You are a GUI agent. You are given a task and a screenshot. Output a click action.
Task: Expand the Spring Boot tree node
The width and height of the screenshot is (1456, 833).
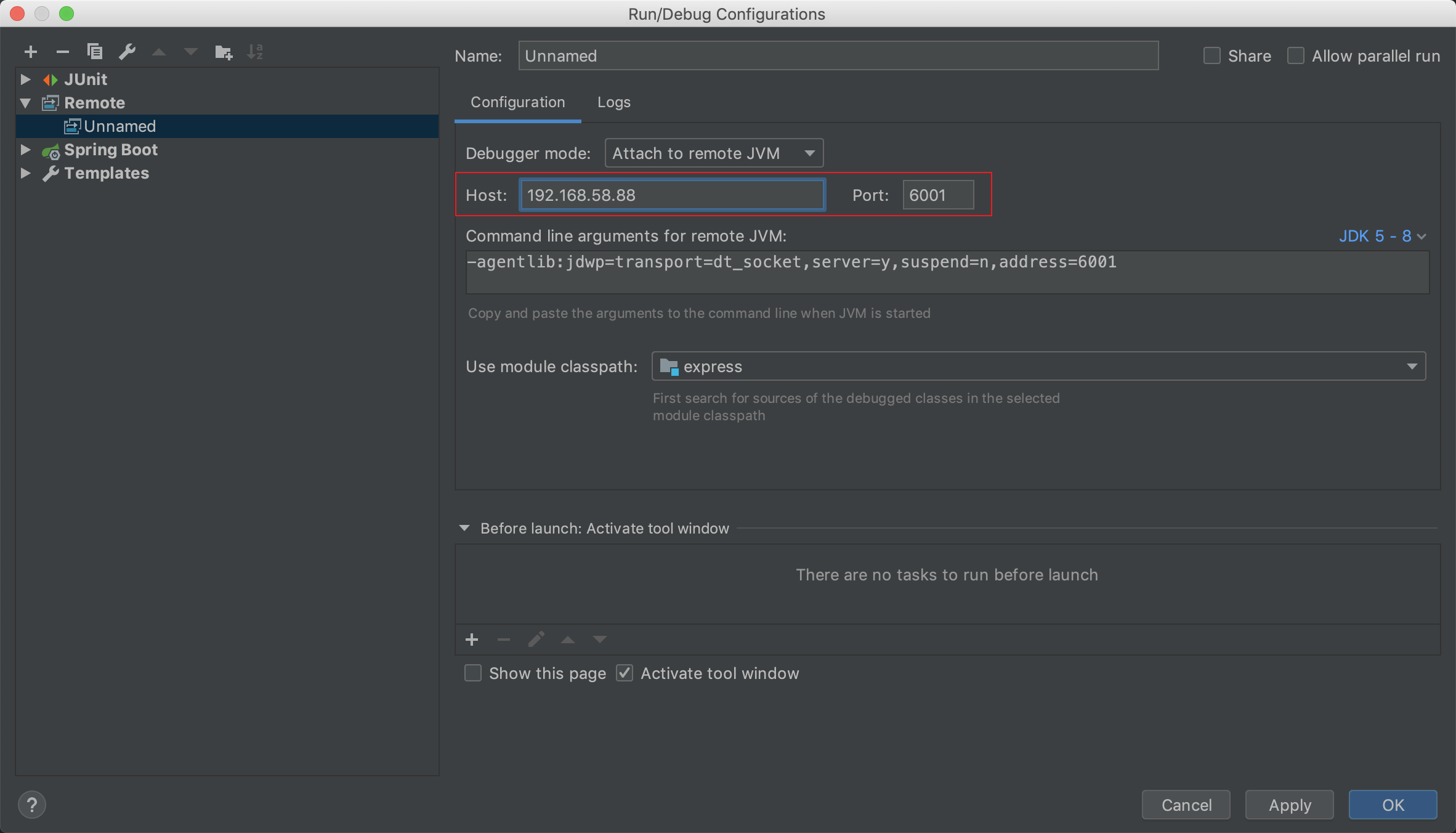[x=25, y=150]
